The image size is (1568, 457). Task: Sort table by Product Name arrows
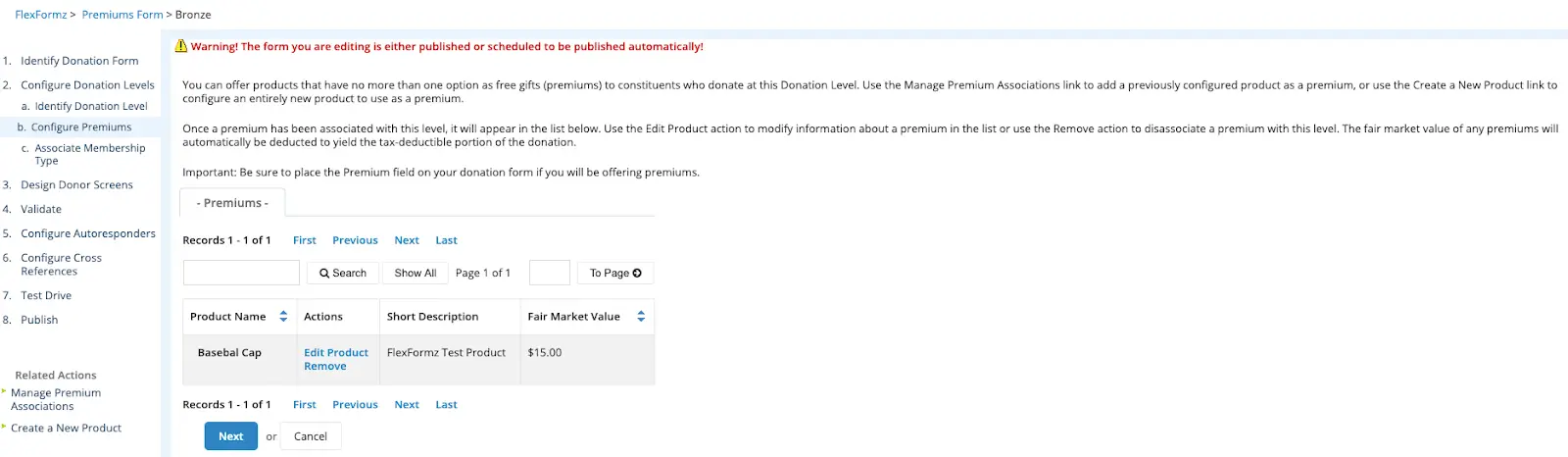click(283, 317)
